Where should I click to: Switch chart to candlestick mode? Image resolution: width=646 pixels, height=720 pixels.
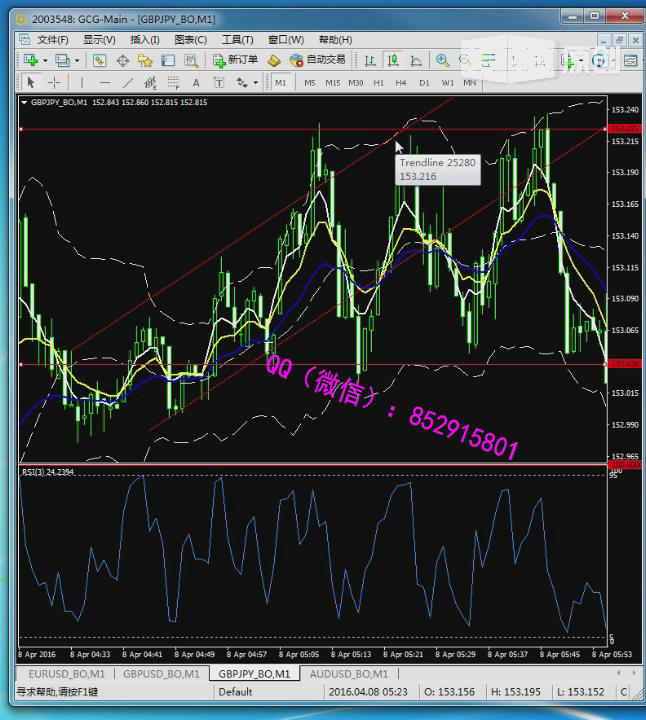coord(393,60)
